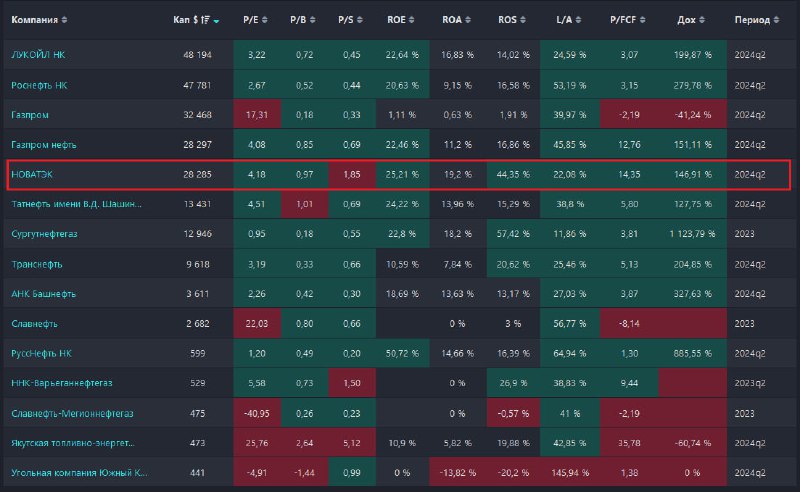Select Угольная компания ROA value -13,82 %
This screenshot has width=800, height=492.
click(x=458, y=473)
